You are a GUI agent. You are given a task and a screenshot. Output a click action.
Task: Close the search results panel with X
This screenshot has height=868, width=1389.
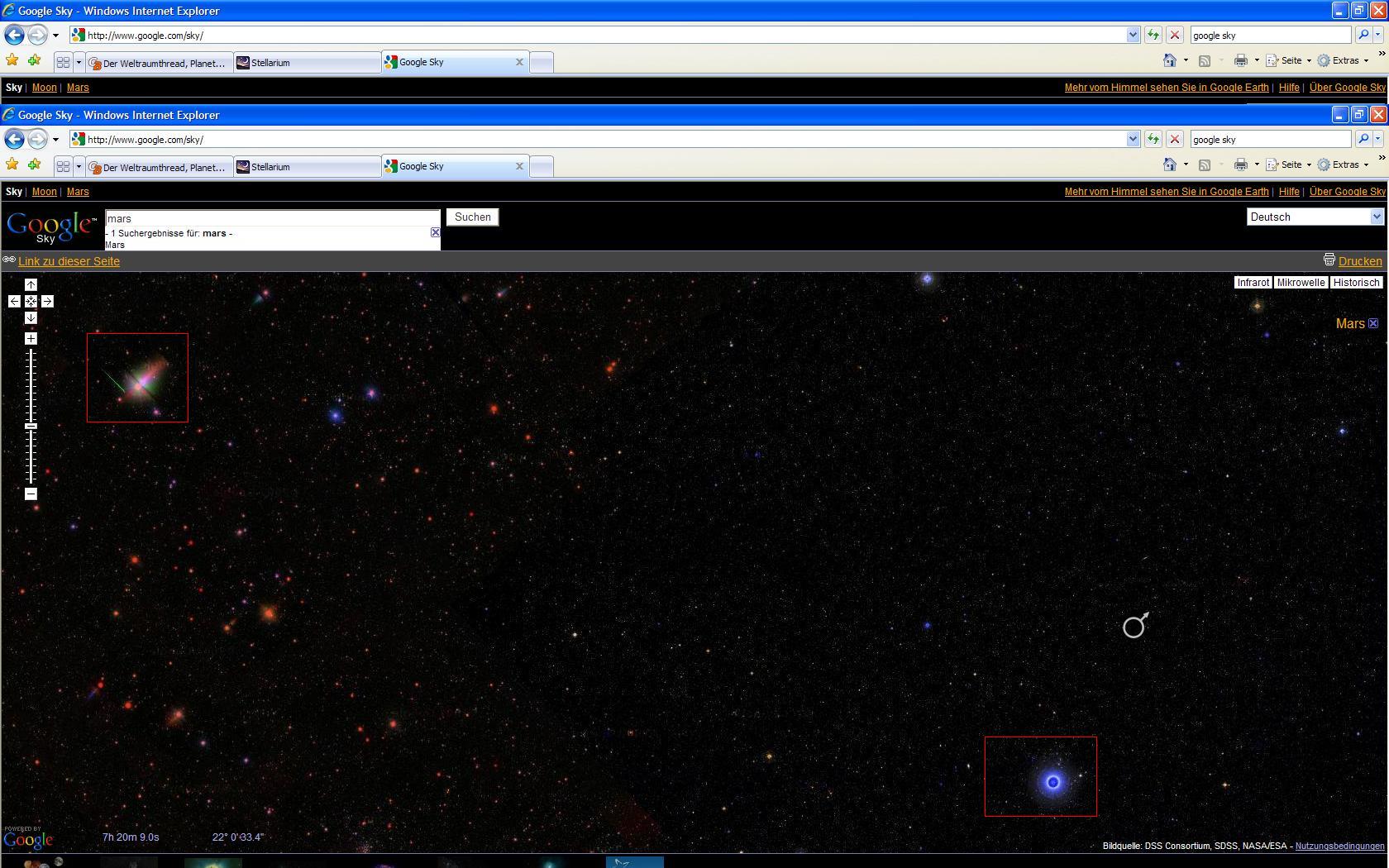coord(435,232)
